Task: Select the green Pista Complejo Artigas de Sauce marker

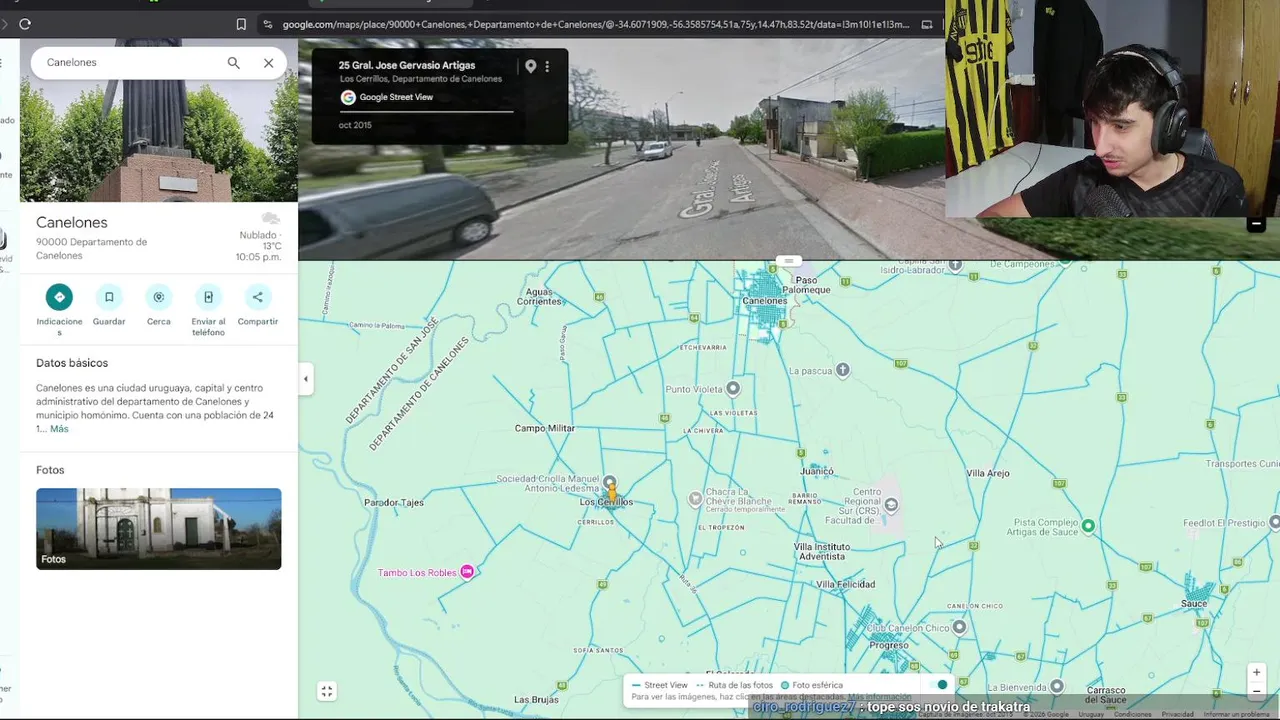Action: [1088, 526]
